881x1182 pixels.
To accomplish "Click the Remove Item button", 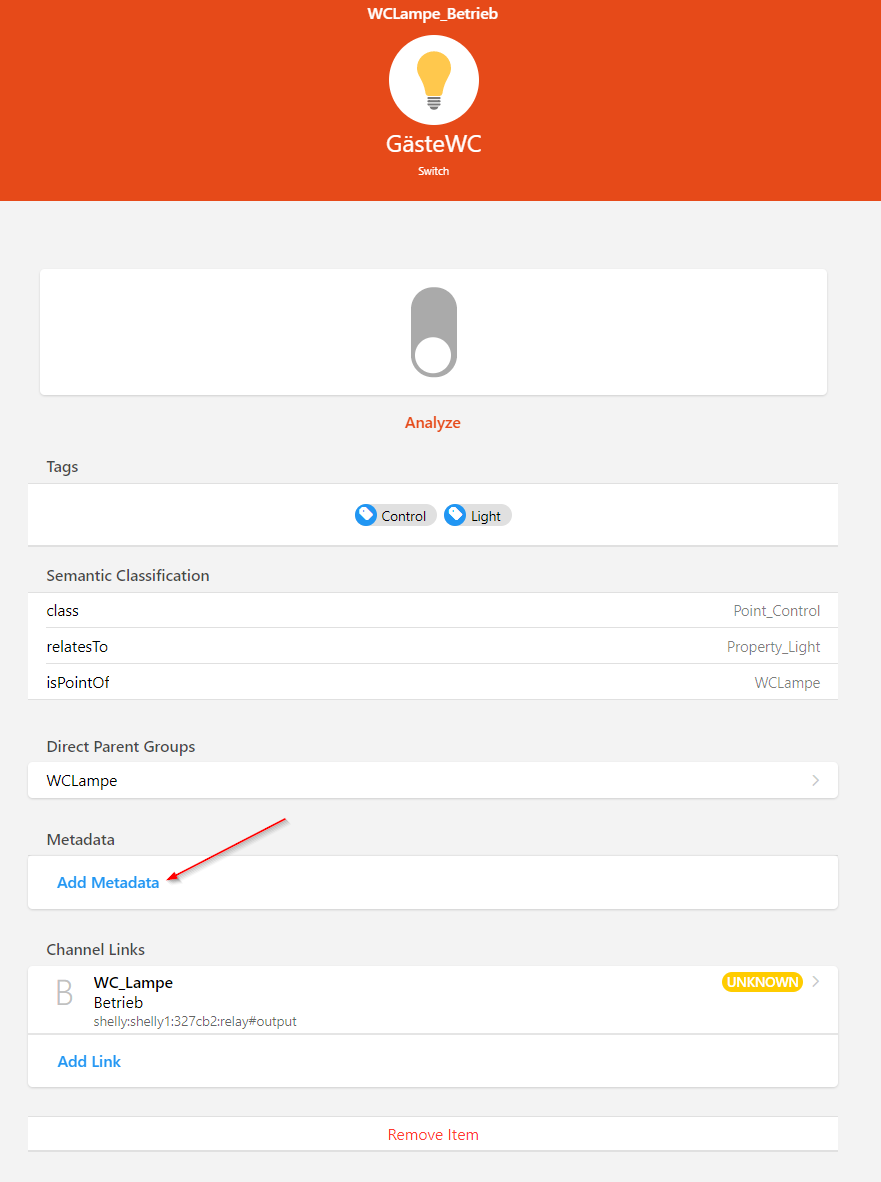I will (433, 1135).
